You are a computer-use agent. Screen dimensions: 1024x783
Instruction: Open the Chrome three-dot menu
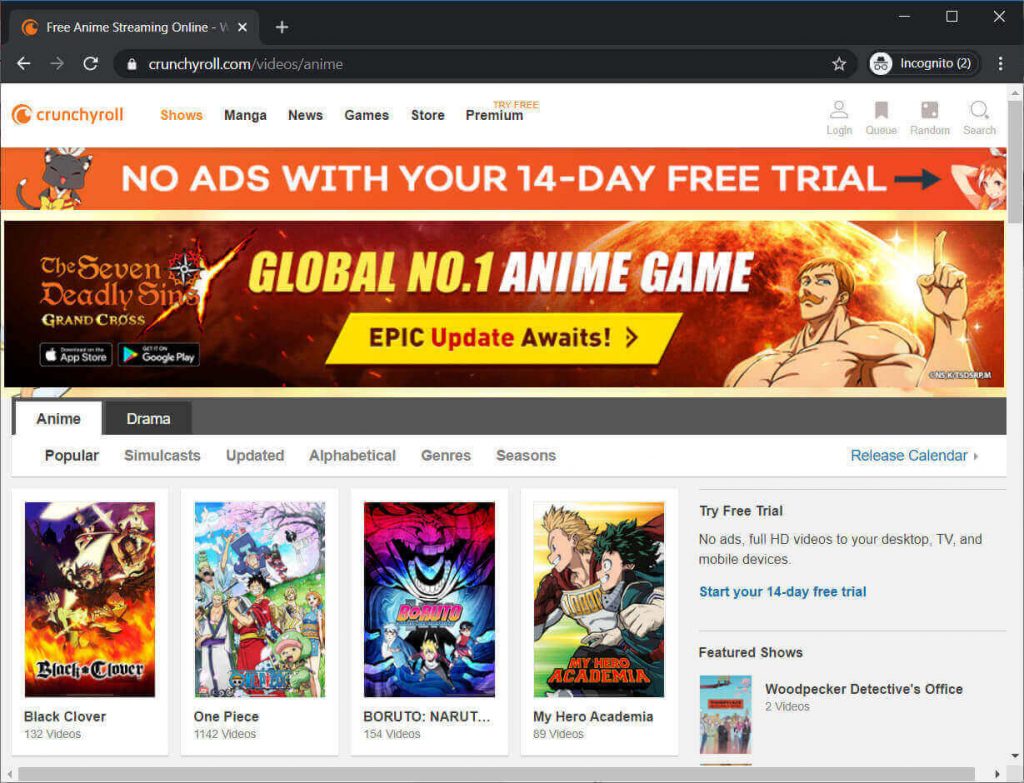tap(1000, 63)
